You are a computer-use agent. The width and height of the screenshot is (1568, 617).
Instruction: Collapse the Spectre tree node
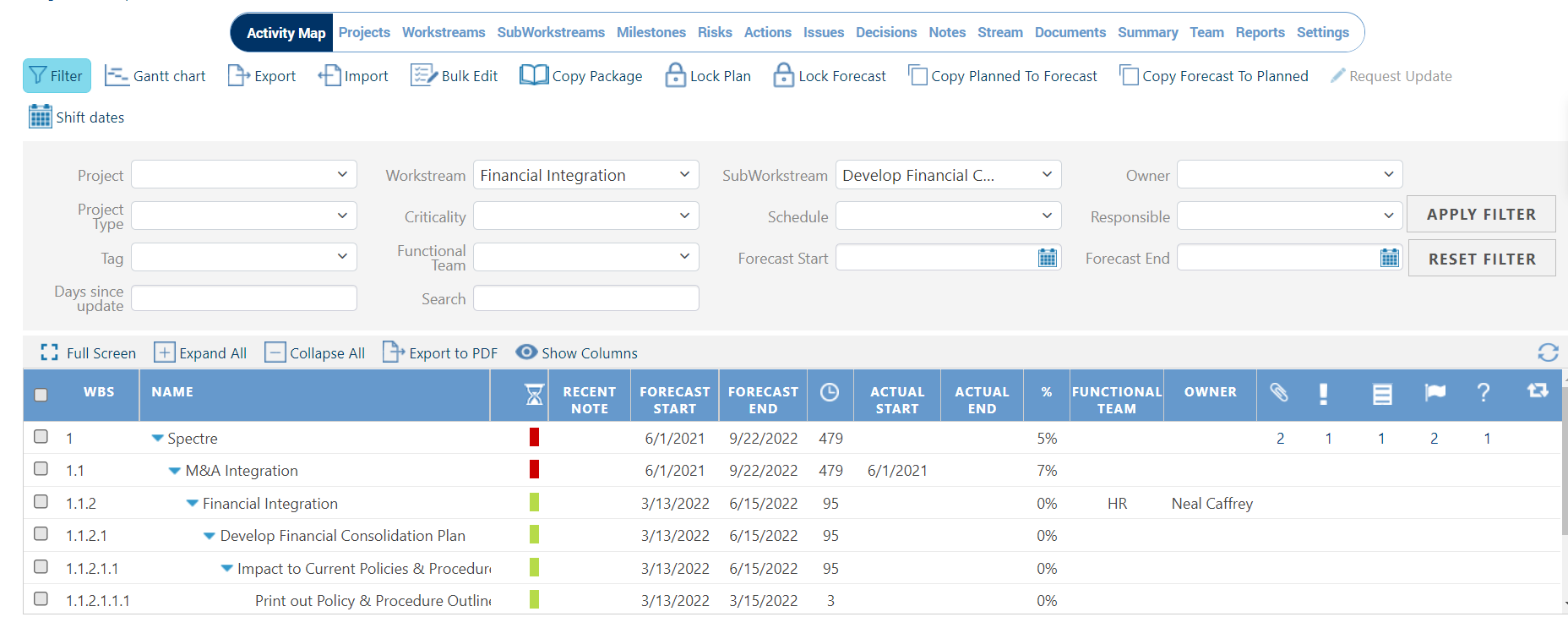click(x=157, y=438)
